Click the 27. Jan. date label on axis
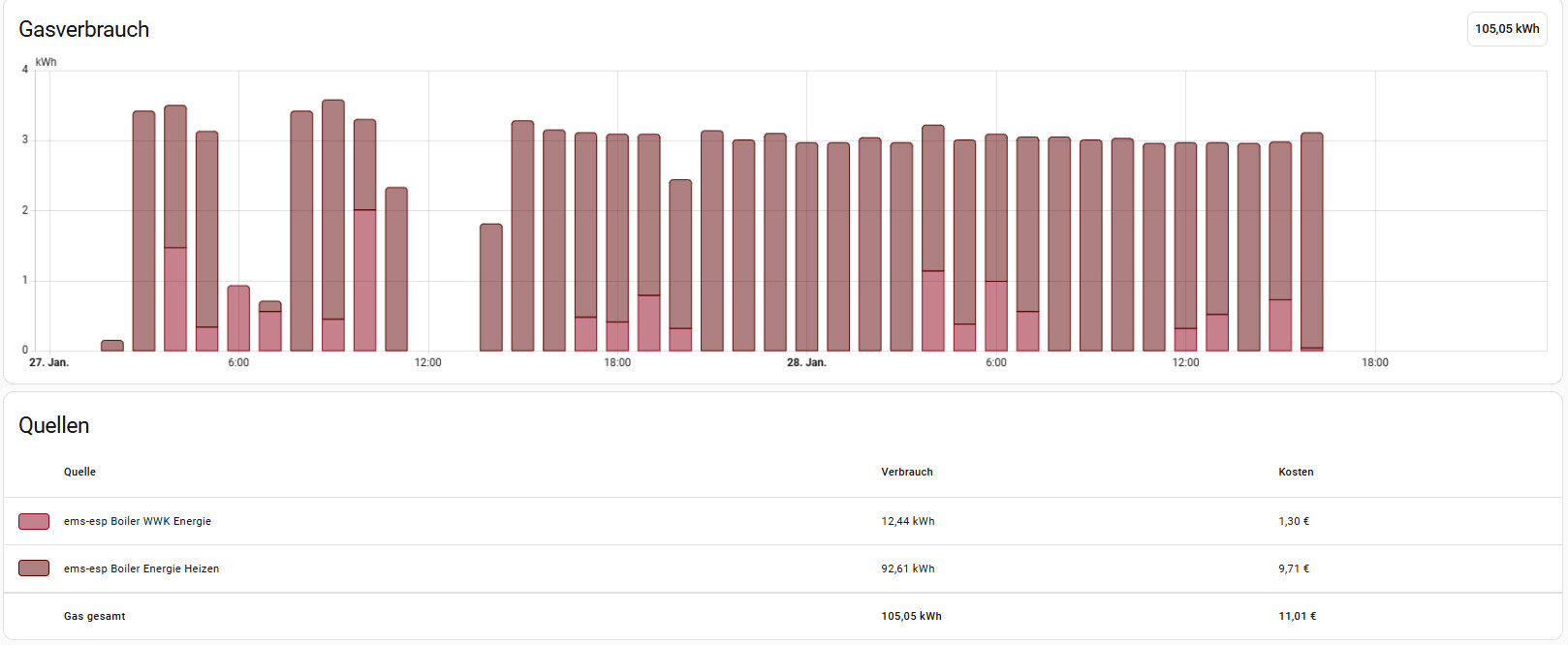Image resolution: width=1568 pixels, height=645 pixels. coord(48,363)
